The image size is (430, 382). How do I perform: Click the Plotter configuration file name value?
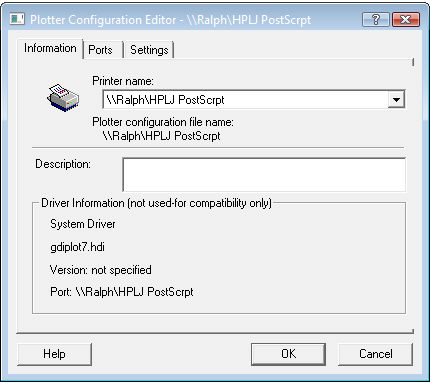(162, 136)
